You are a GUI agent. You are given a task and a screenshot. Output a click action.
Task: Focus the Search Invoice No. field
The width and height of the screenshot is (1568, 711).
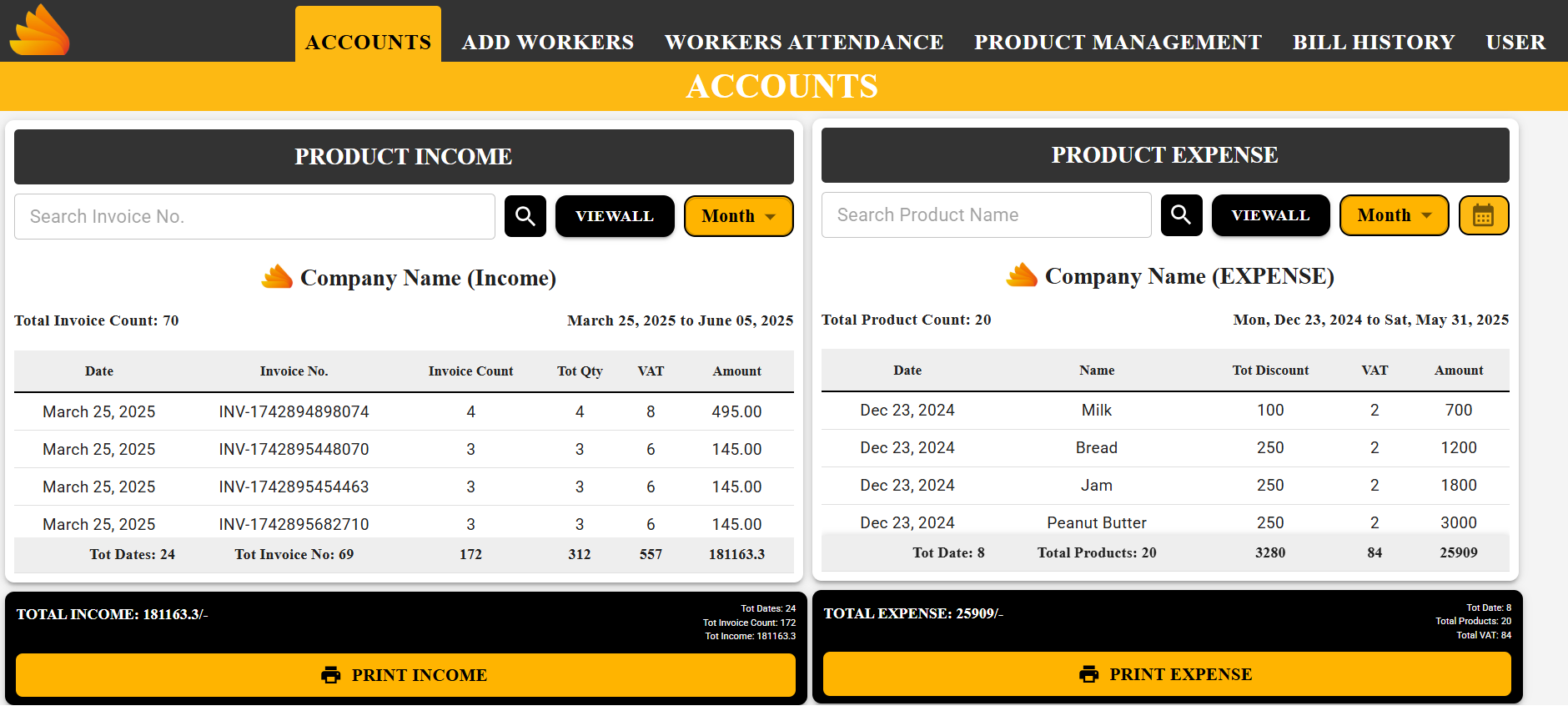point(254,217)
